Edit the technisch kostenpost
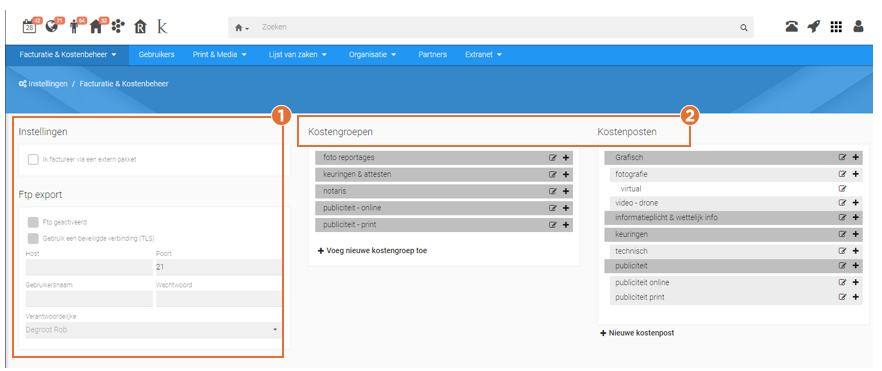 point(843,251)
